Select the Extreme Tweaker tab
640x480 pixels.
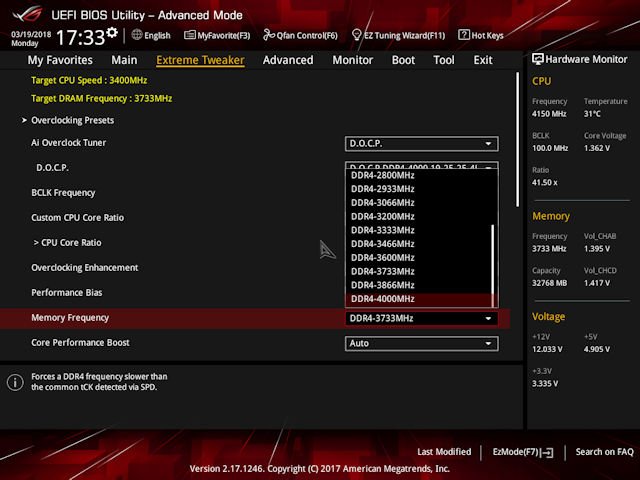point(200,60)
